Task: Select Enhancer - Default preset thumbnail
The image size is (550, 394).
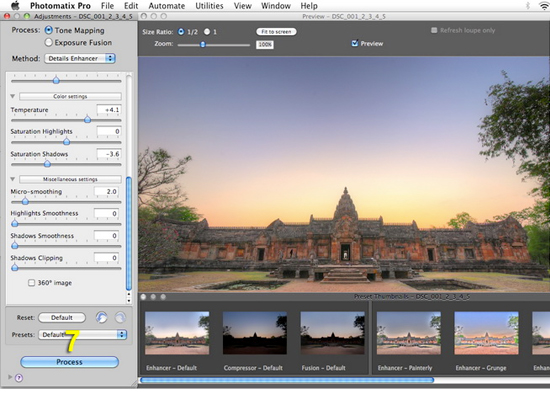Action: tap(177, 333)
